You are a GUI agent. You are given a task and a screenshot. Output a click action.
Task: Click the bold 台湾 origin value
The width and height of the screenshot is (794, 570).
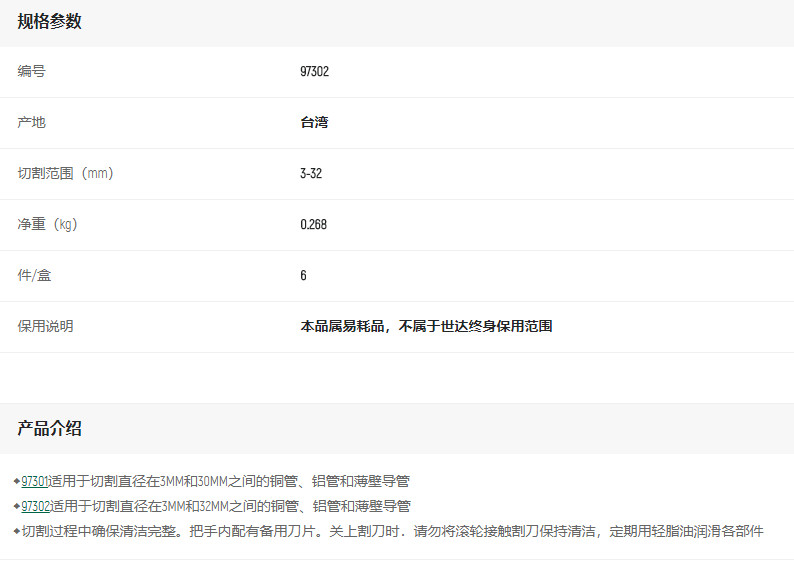314,123
